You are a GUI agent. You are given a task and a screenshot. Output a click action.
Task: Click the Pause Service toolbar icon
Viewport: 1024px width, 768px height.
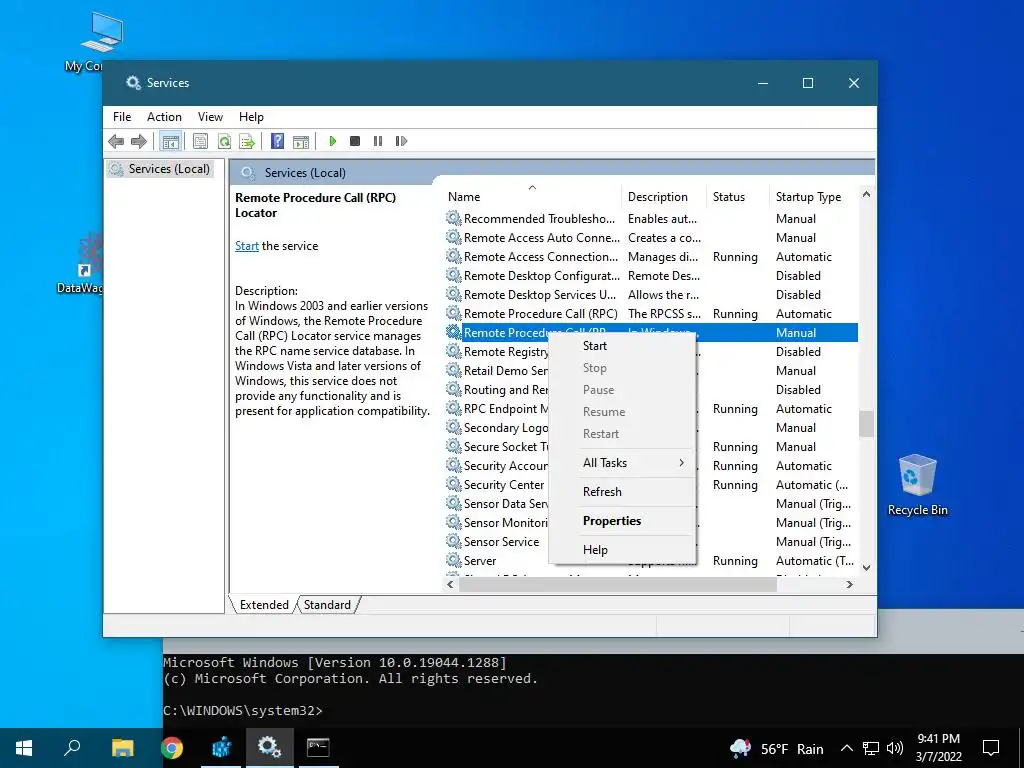pos(377,141)
